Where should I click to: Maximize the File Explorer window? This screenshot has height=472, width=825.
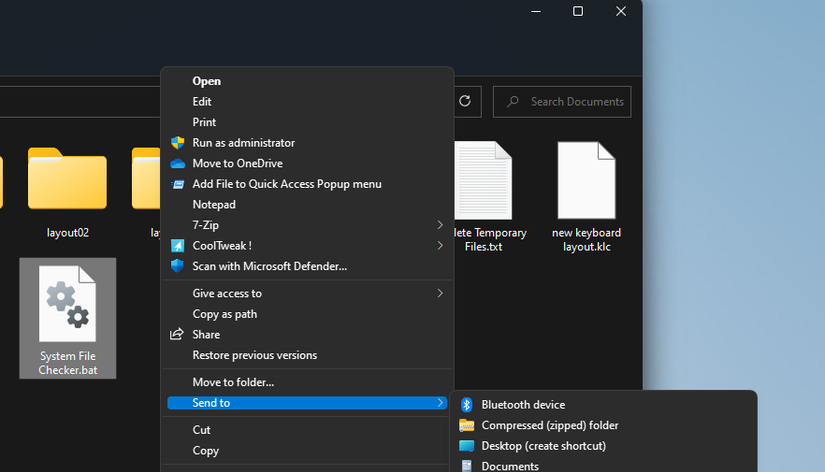coord(578,11)
